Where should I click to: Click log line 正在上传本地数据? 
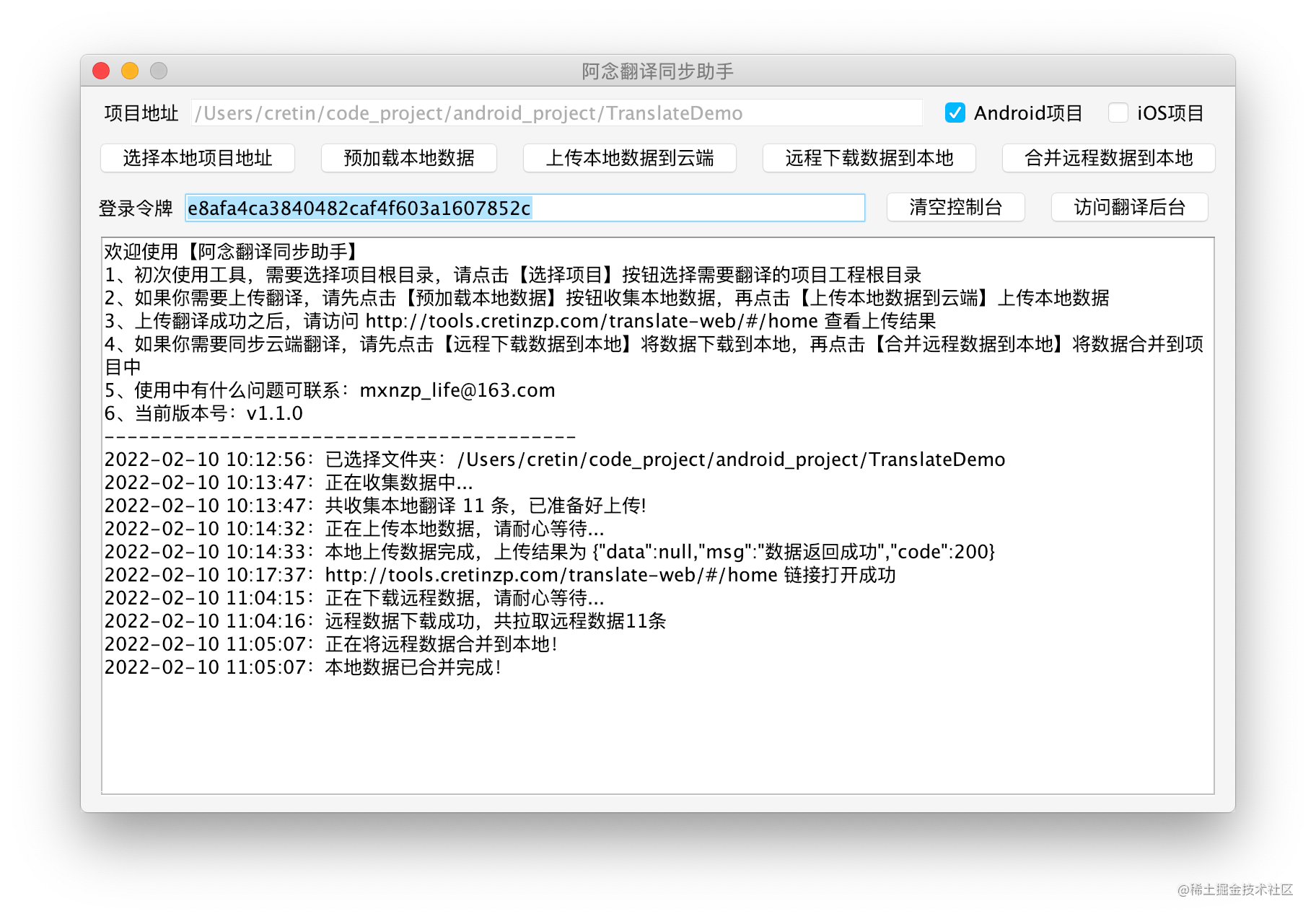pos(354,529)
